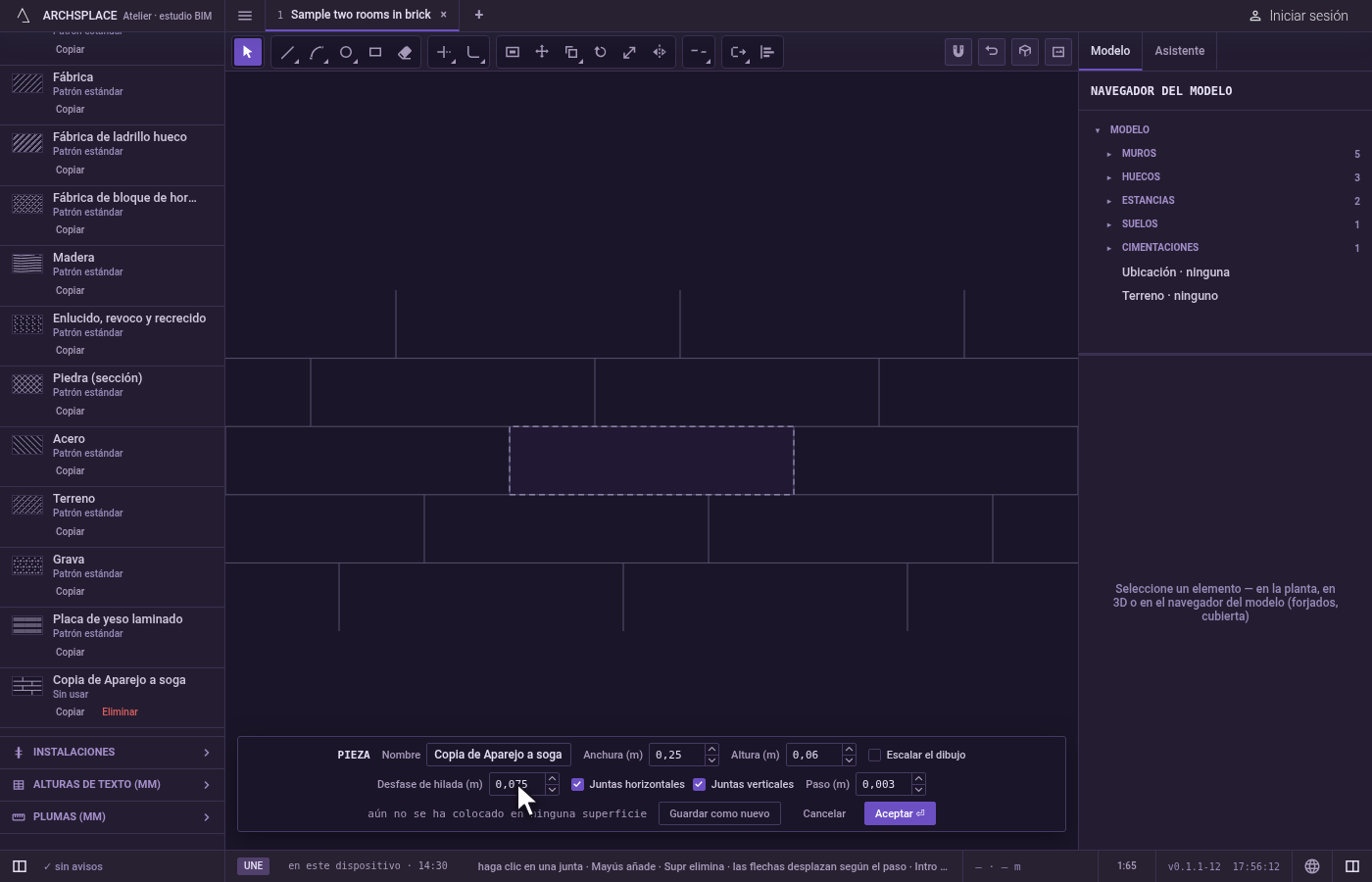Expand the ALTURAS DE TEXTO (MM) section
The image size is (1372, 882).
click(113, 785)
